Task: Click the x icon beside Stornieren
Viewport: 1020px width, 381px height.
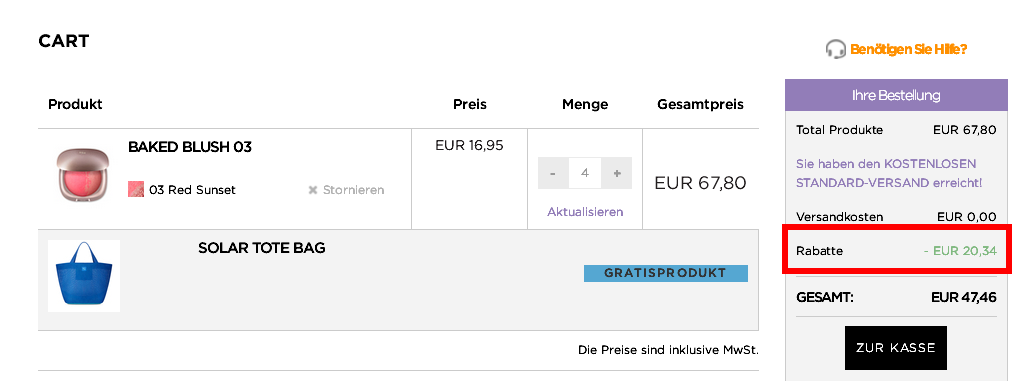Action: 312,190
